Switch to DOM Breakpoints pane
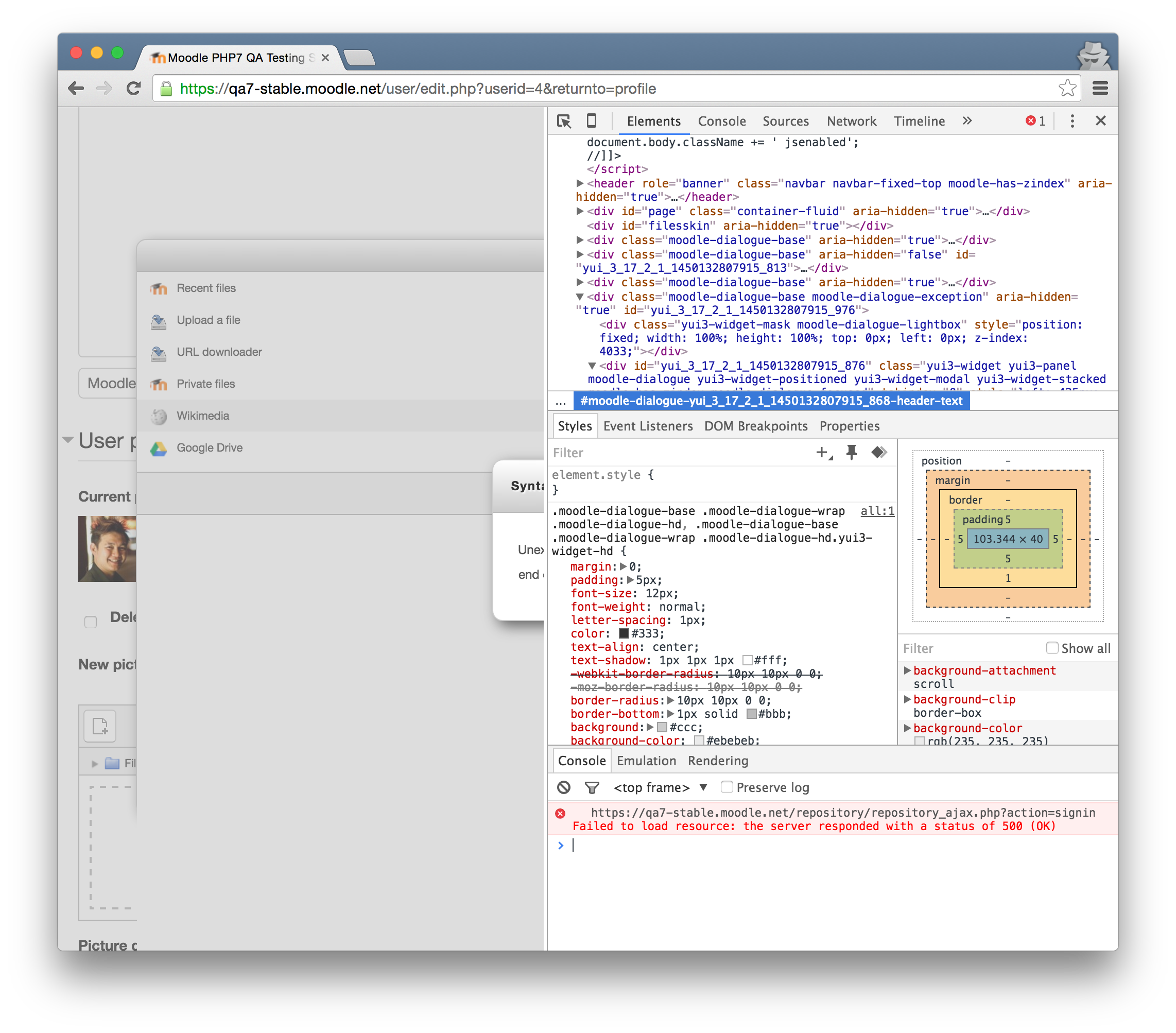 (755, 426)
